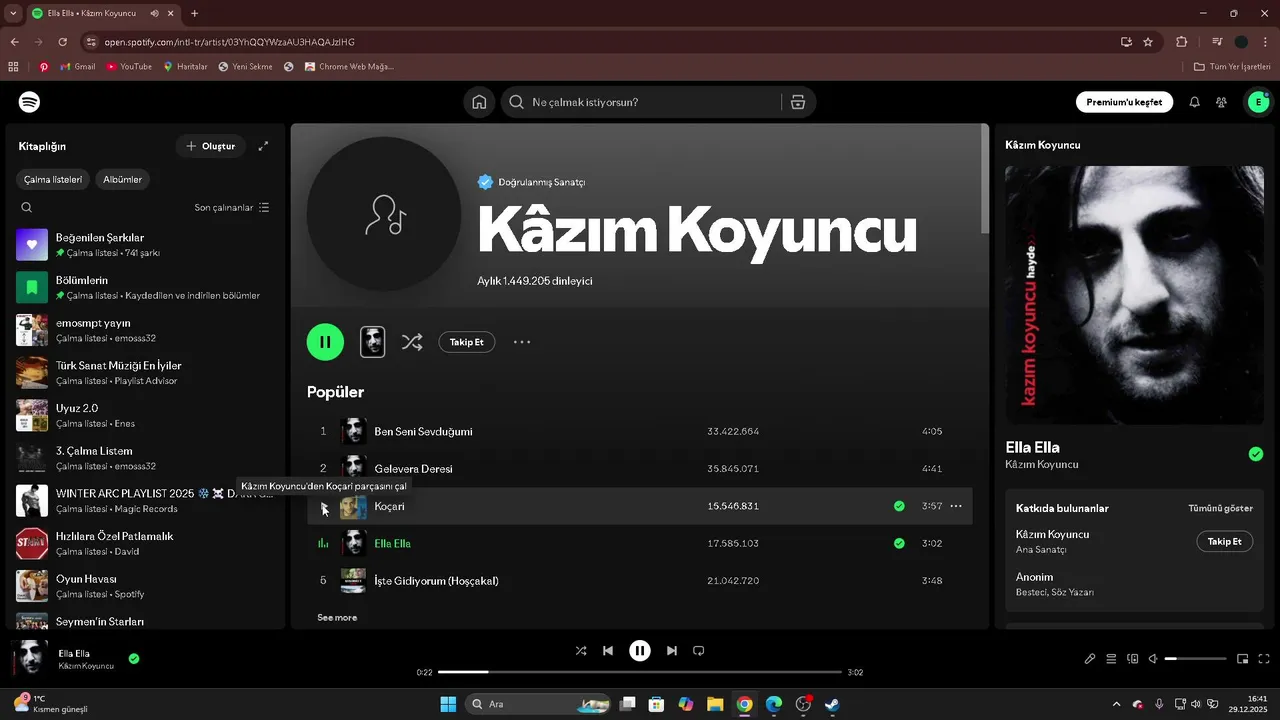
Task: Click the main page scrollbar
Action: pyautogui.click(x=984, y=178)
